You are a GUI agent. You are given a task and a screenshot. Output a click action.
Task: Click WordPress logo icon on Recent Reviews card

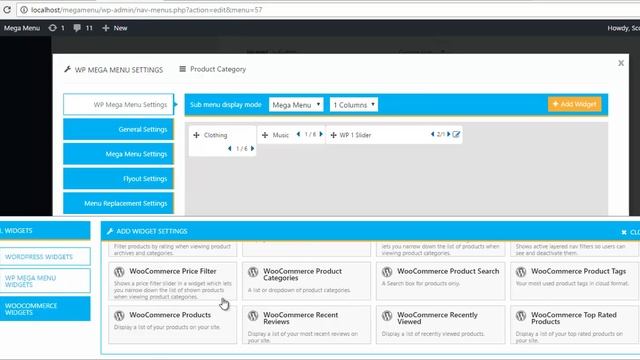point(253,315)
